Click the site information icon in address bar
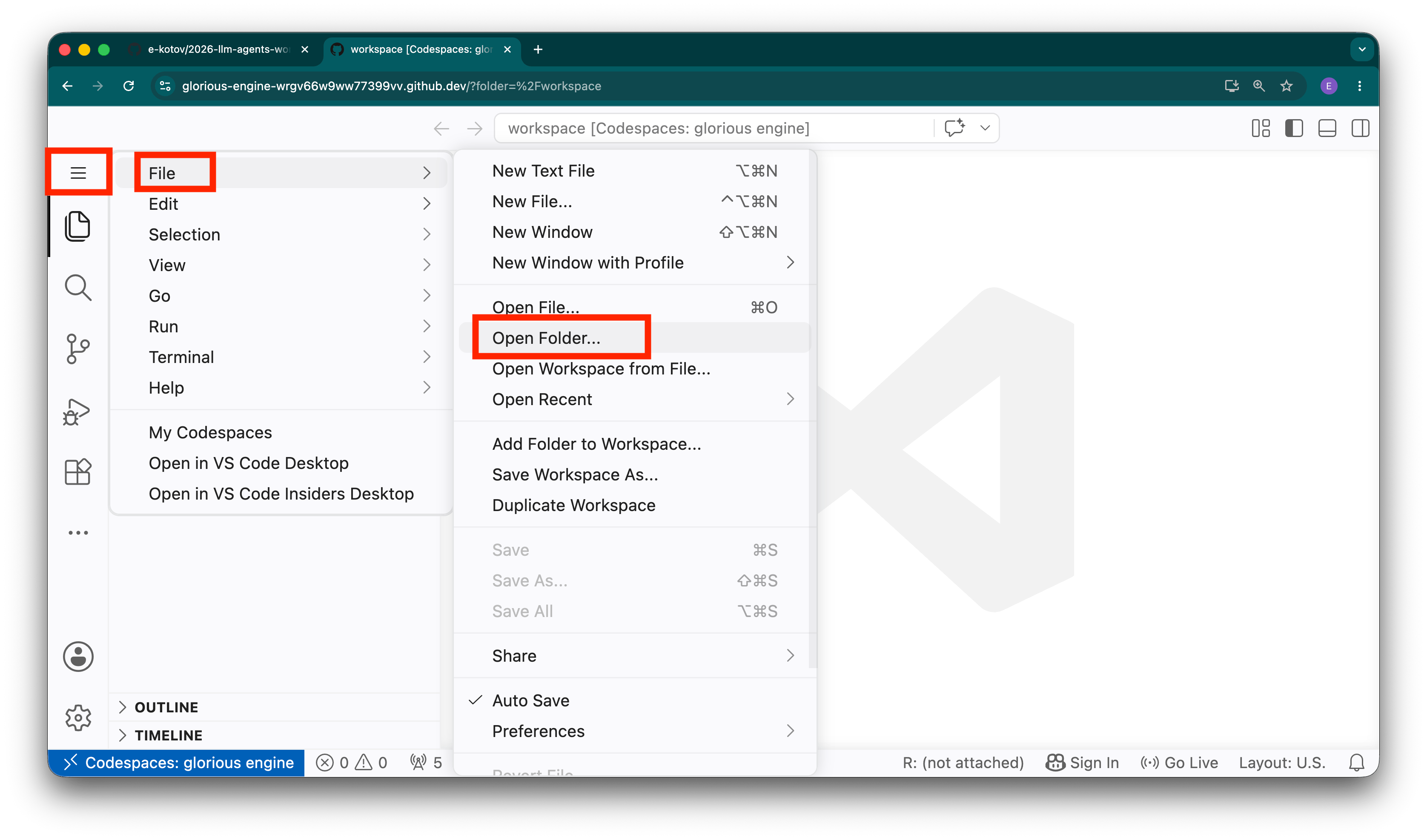 click(x=165, y=86)
